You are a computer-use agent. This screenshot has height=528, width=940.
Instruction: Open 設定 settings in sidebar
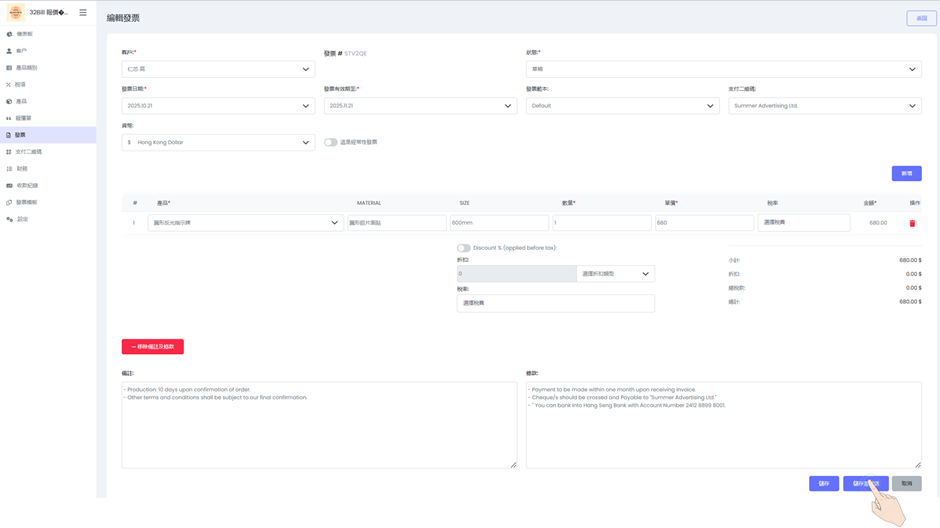[22, 219]
